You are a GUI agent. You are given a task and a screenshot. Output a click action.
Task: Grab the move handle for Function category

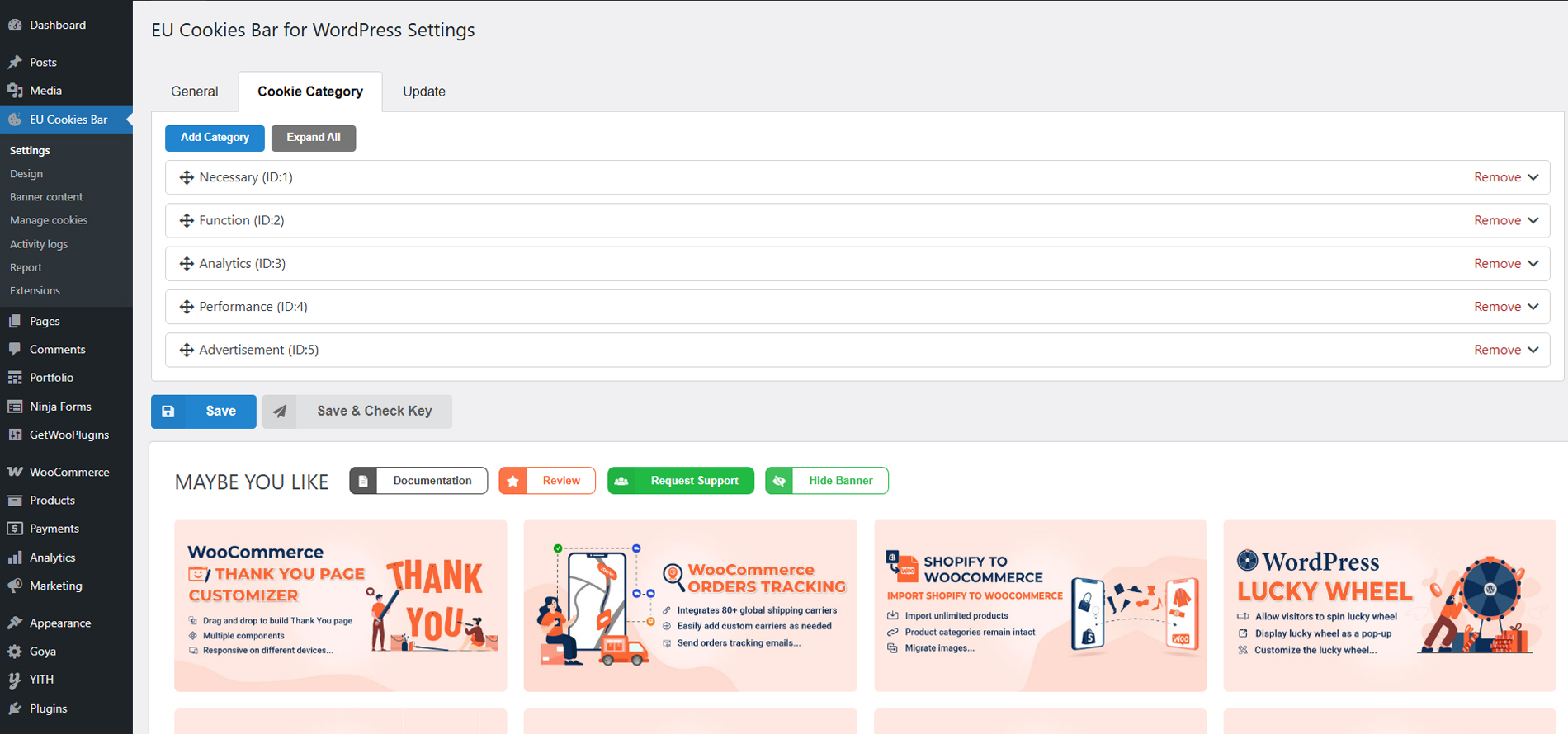[187, 220]
